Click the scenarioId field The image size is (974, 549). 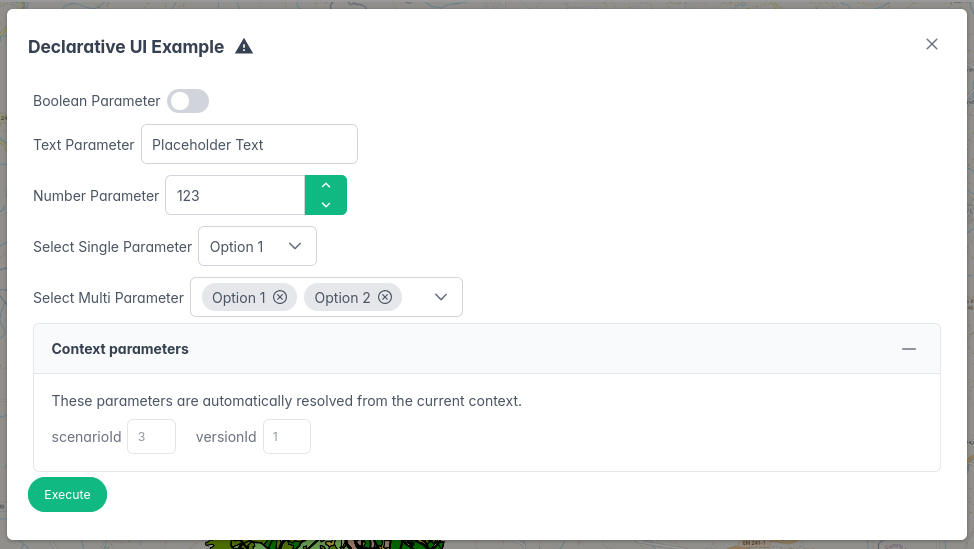click(x=151, y=437)
